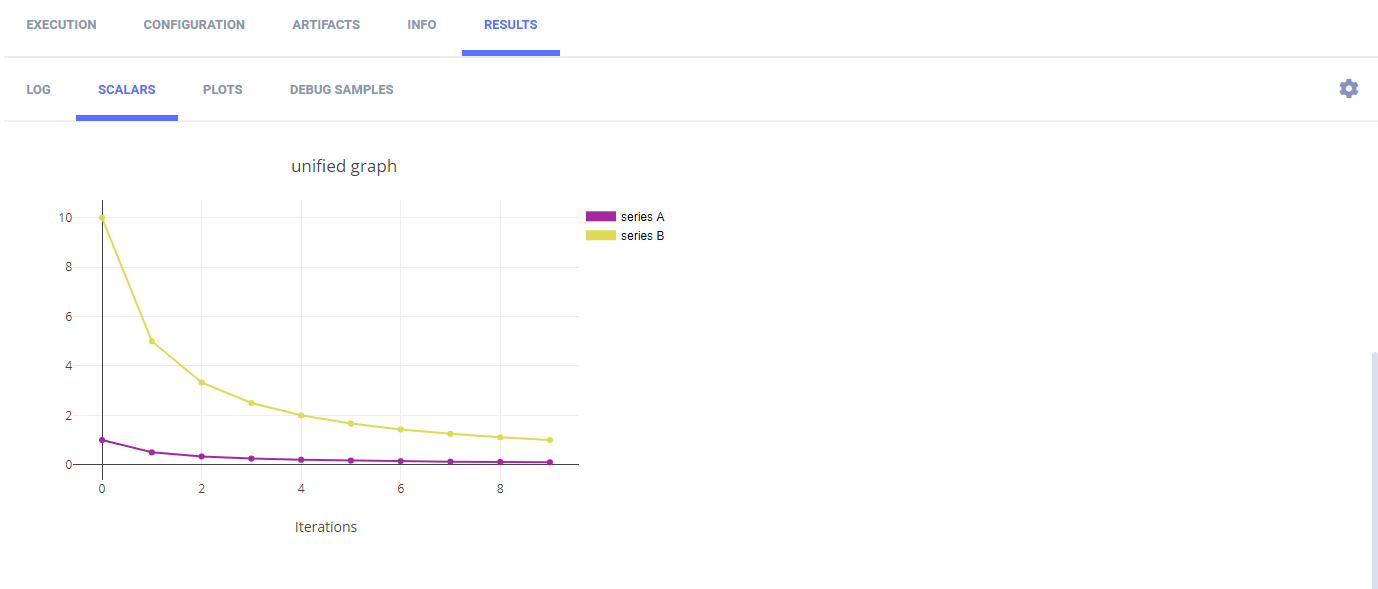Click series B last point at iteration 9

[x=550, y=440]
